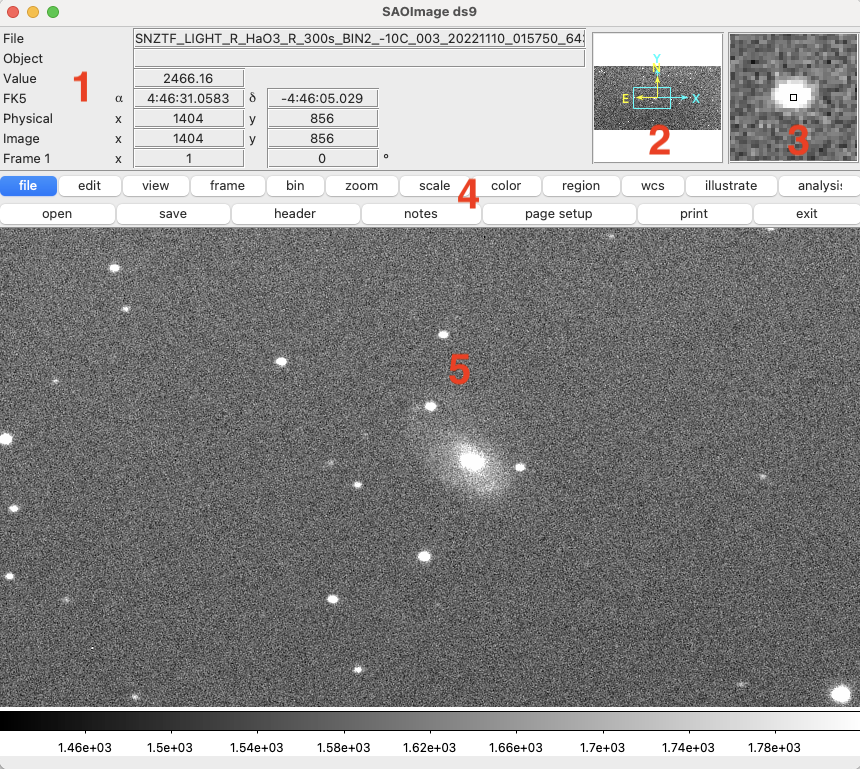Show the FITS header
This screenshot has width=860, height=769.
295,214
